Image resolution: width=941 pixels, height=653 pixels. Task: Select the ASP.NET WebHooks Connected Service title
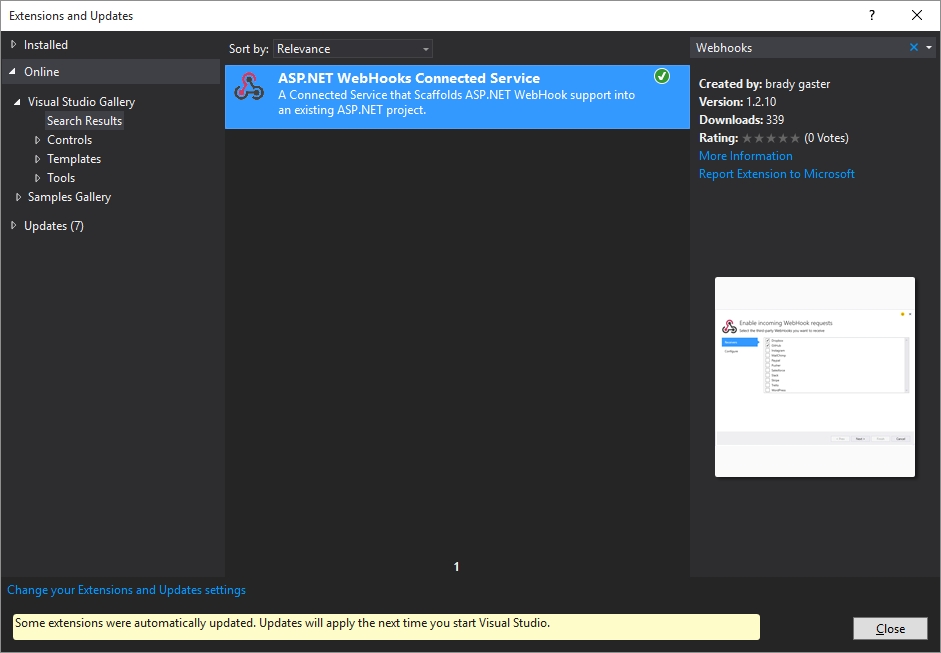click(x=409, y=78)
